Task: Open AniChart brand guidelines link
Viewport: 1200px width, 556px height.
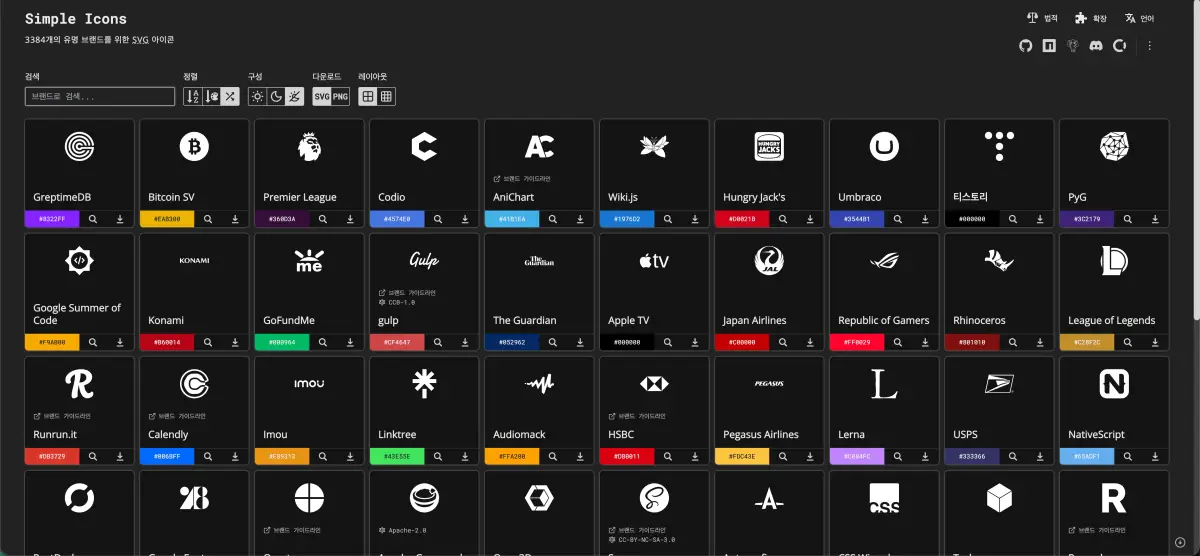Action: (x=522, y=179)
